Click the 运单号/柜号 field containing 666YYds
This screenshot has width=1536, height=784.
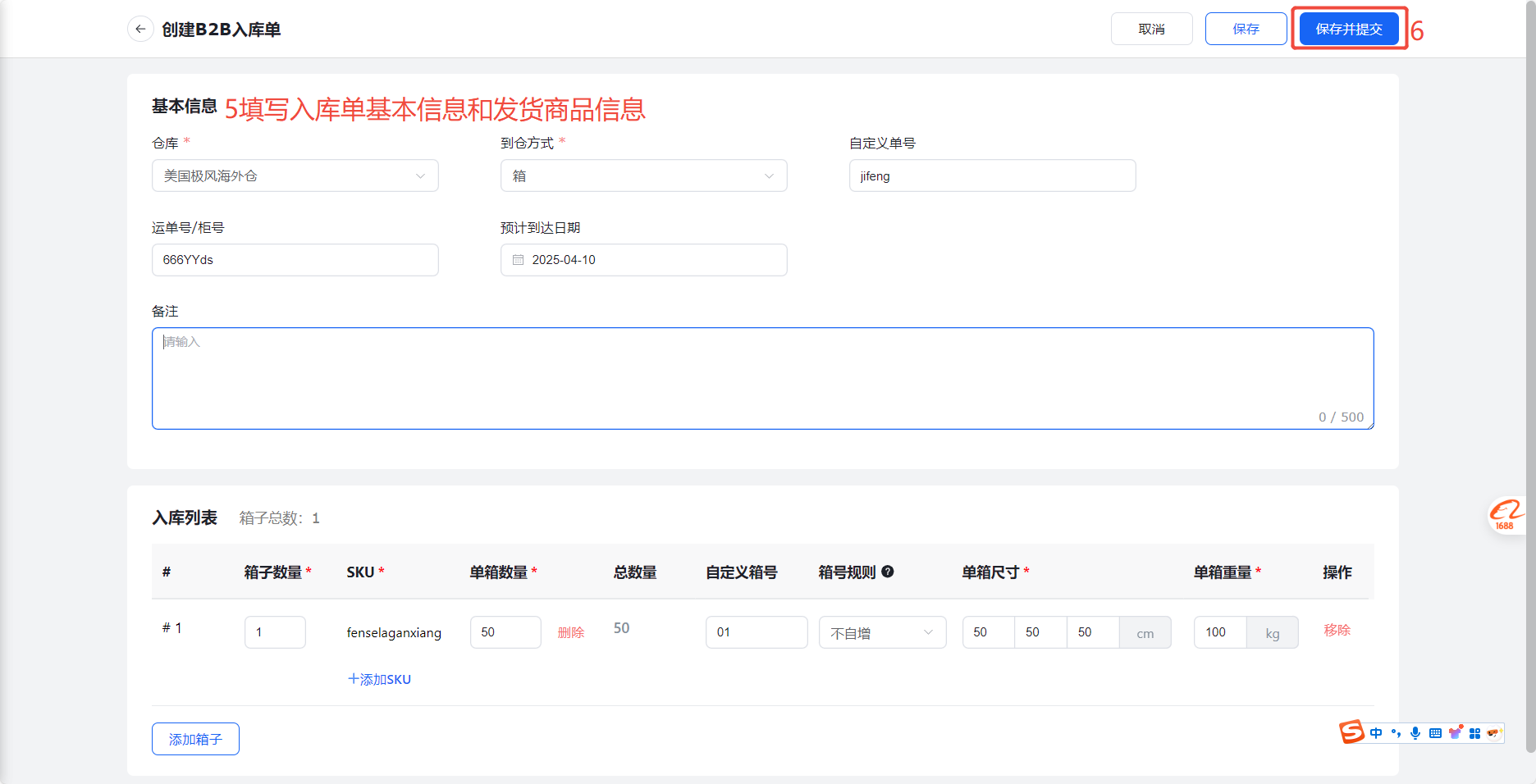tap(295, 260)
